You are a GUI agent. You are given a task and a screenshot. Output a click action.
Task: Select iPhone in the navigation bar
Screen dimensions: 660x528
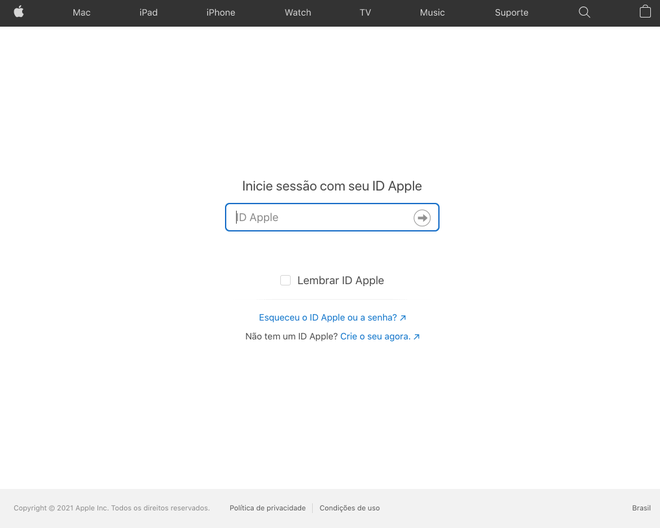click(221, 13)
